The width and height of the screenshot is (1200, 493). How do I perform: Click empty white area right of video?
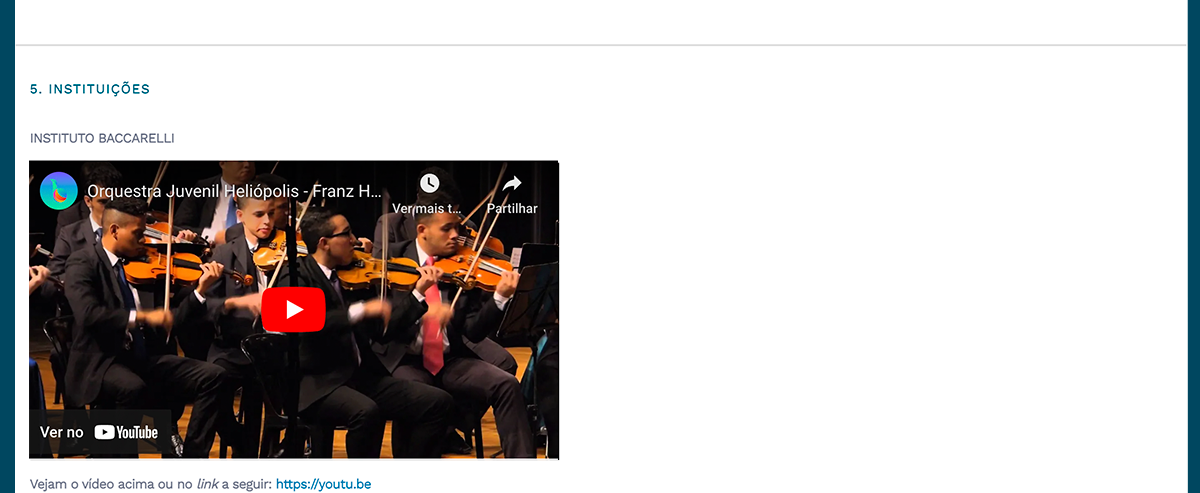[870, 310]
